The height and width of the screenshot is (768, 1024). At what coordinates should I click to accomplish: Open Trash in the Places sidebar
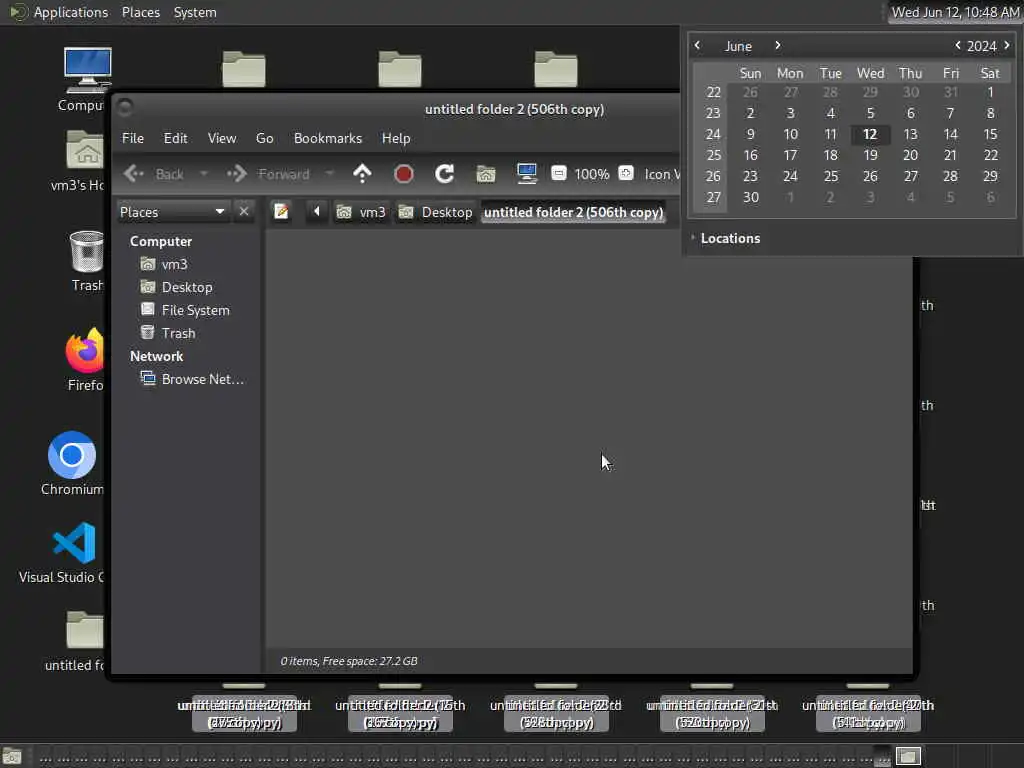tap(178, 333)
